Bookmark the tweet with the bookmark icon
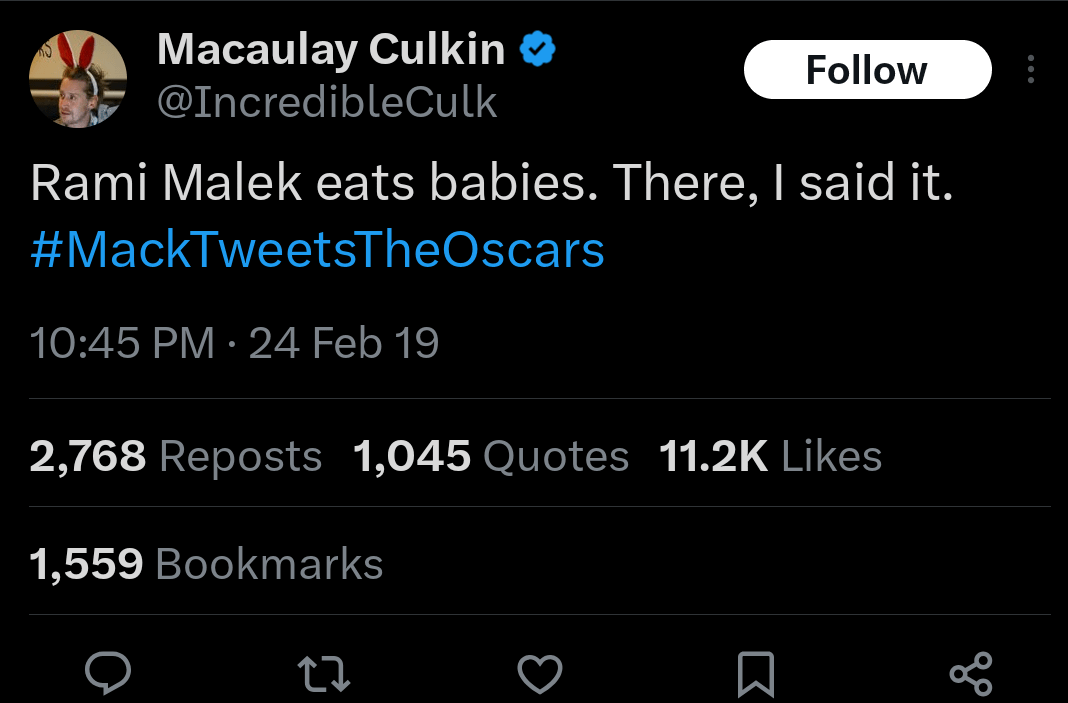 pyautogui.click(x=755, y=673)
